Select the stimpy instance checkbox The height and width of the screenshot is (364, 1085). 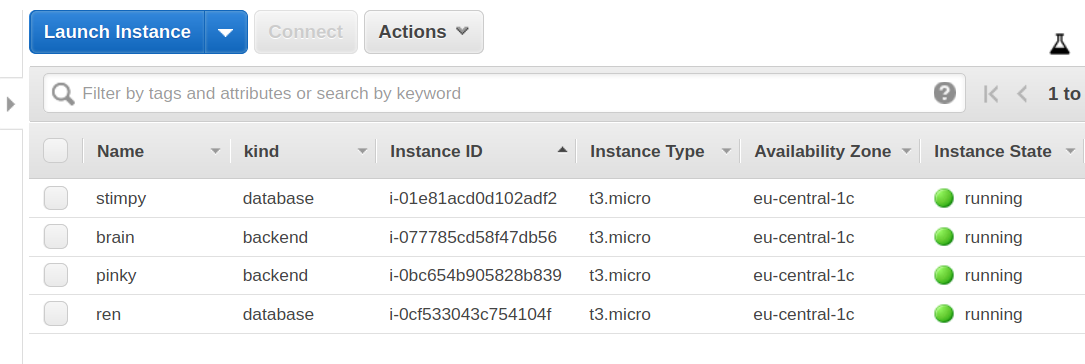click(x=55, y=198)
